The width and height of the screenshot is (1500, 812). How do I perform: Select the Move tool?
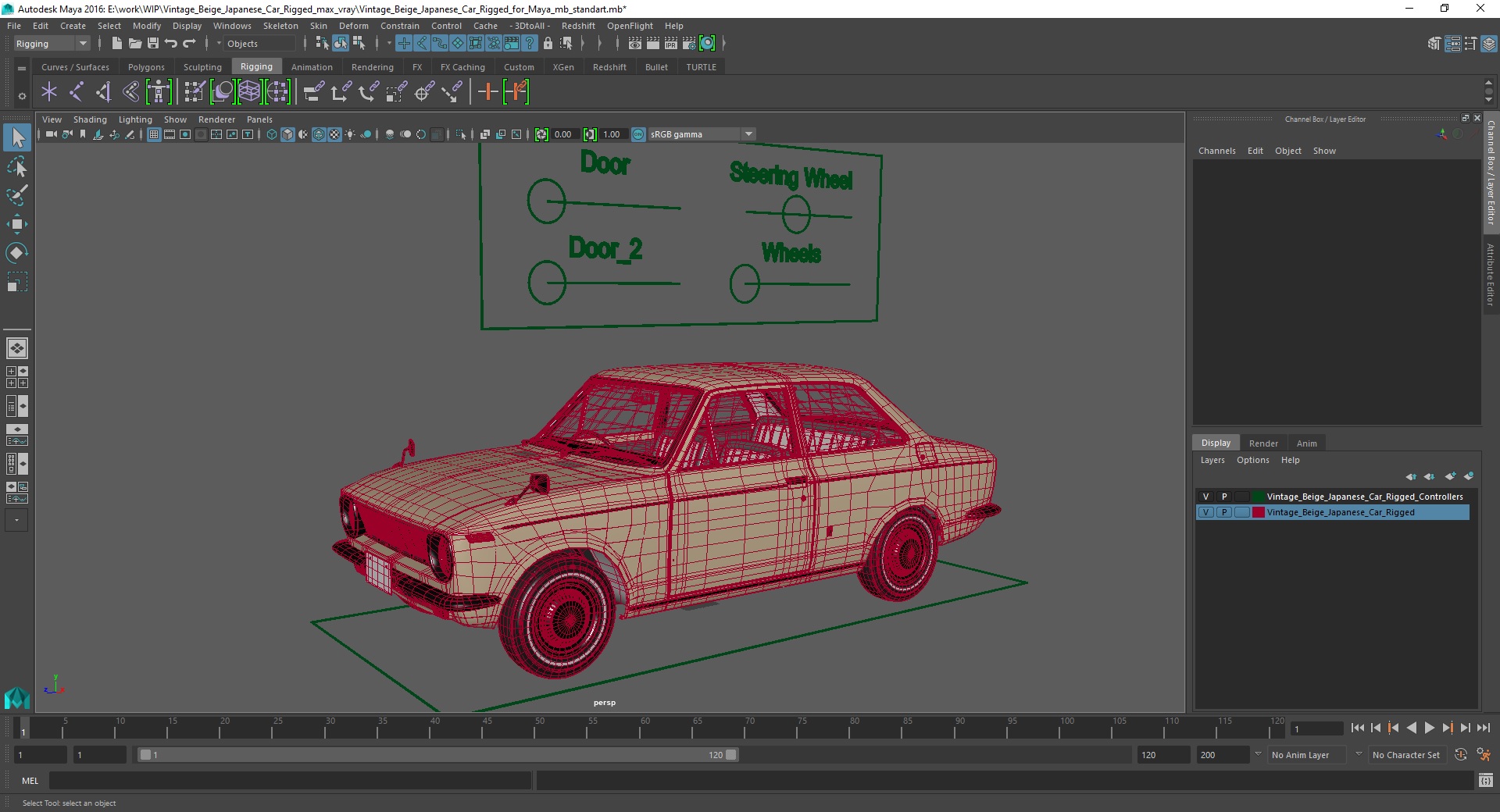click(17, 224)
